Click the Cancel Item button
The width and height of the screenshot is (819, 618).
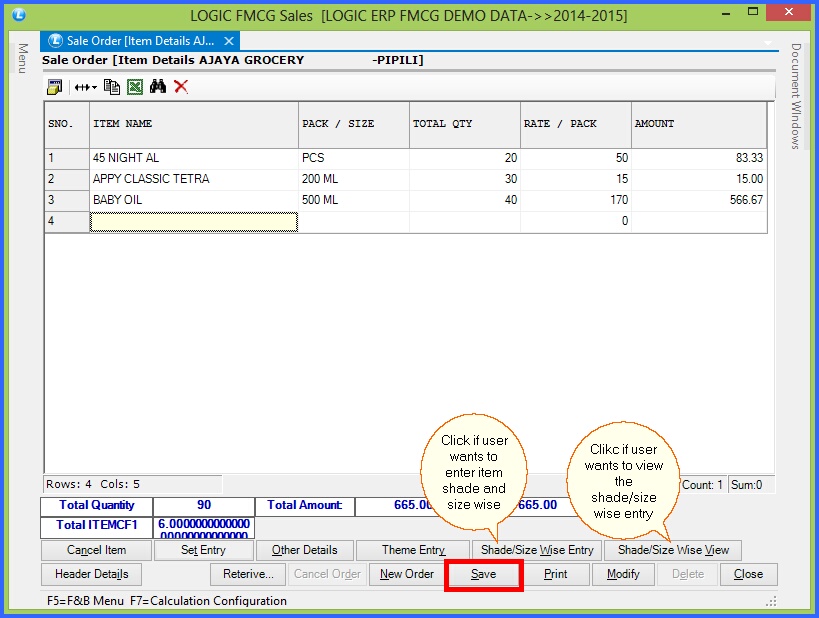click(96, 550)
